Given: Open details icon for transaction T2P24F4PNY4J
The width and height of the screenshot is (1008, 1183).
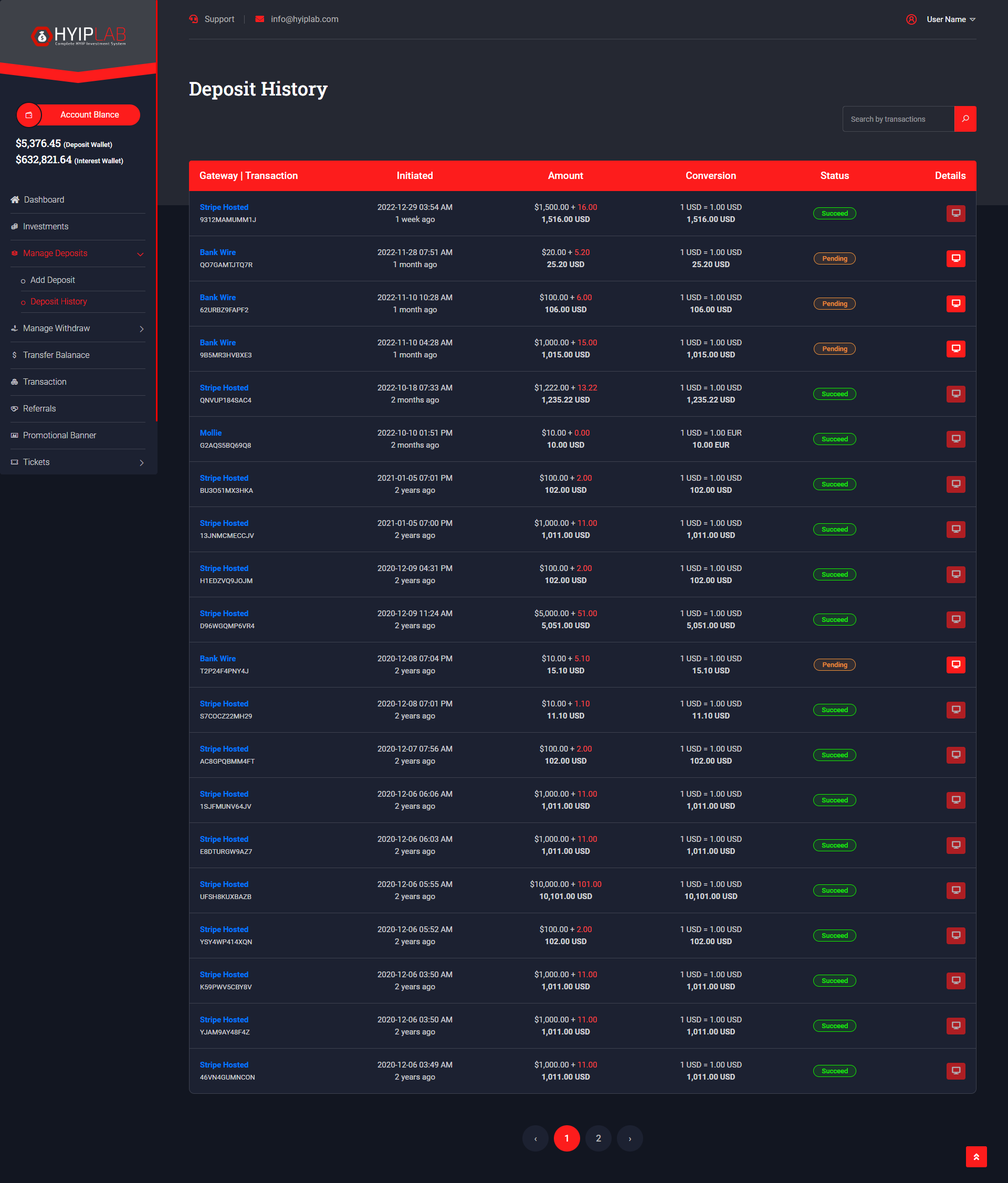Looking at the screenshot, I should point(955,664).
